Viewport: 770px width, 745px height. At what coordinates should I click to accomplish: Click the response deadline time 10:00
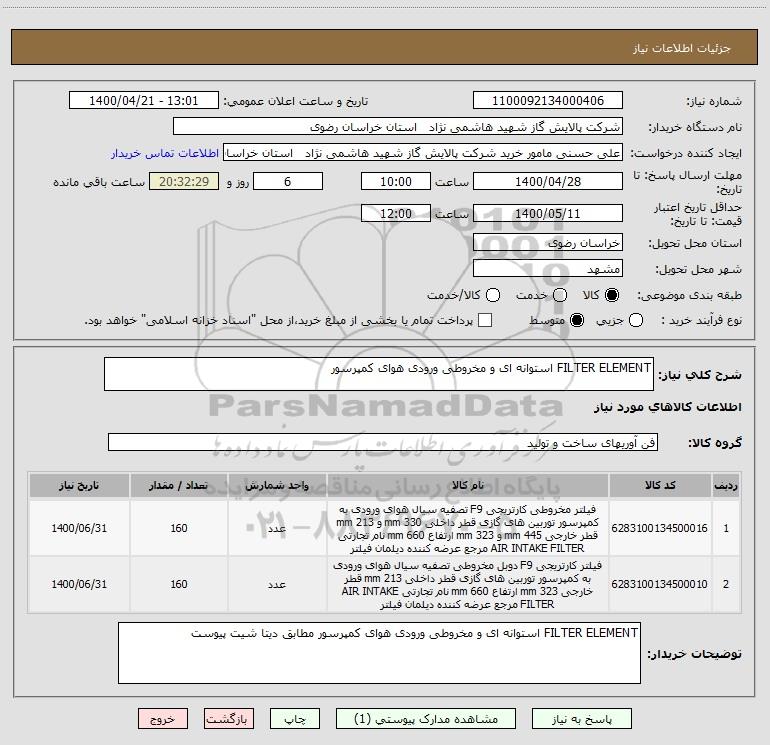point(396,182)
